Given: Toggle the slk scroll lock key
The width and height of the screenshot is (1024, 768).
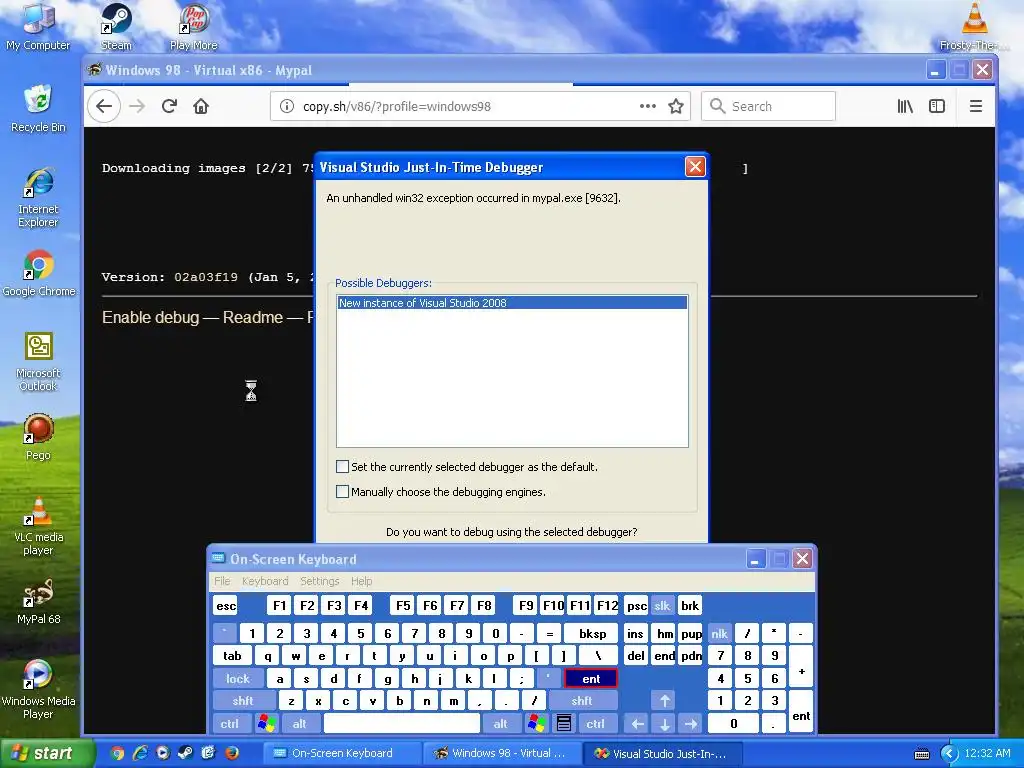Looking at the screenshot, I should [662, 605].
